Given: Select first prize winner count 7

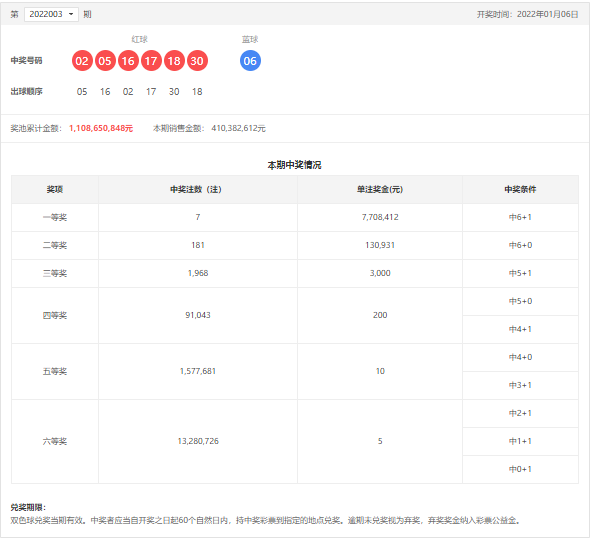Looking at the screenshot, I should click(x=198, y=217).
